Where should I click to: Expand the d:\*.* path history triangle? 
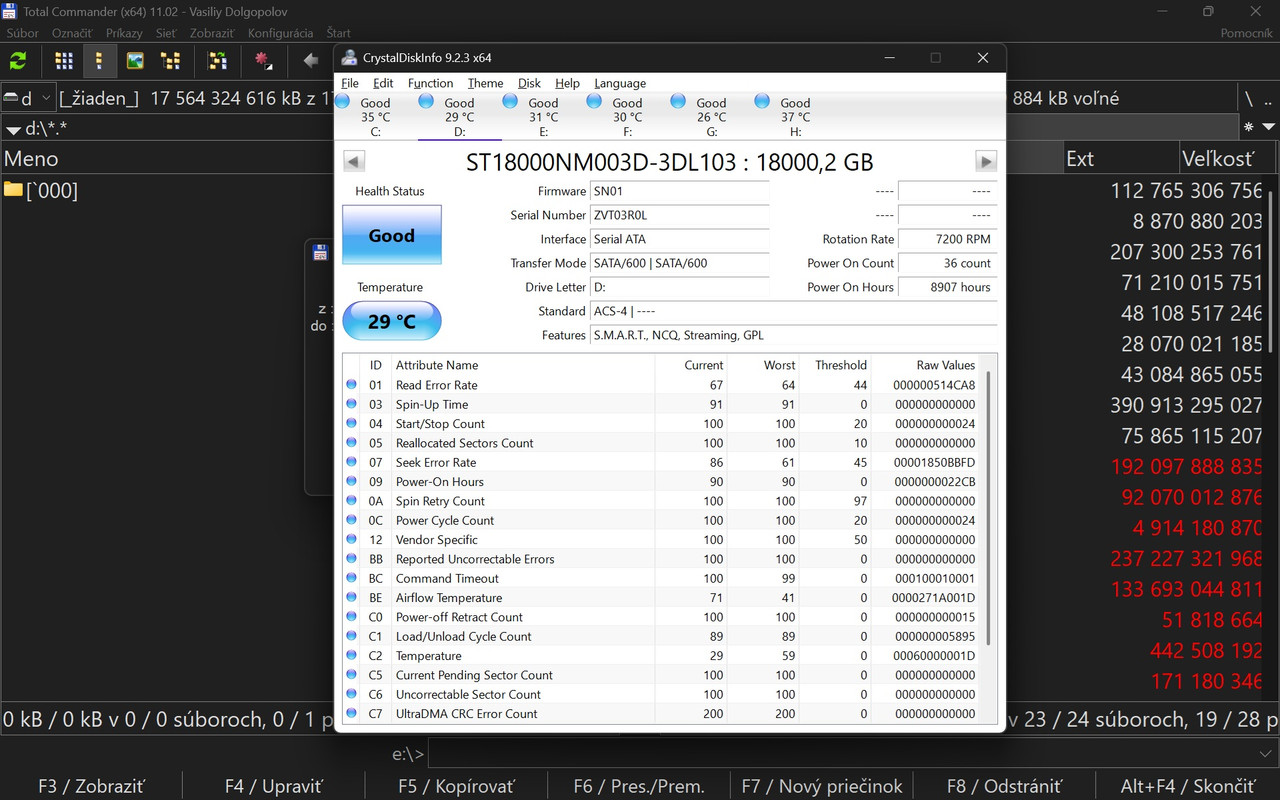(13, 129)
